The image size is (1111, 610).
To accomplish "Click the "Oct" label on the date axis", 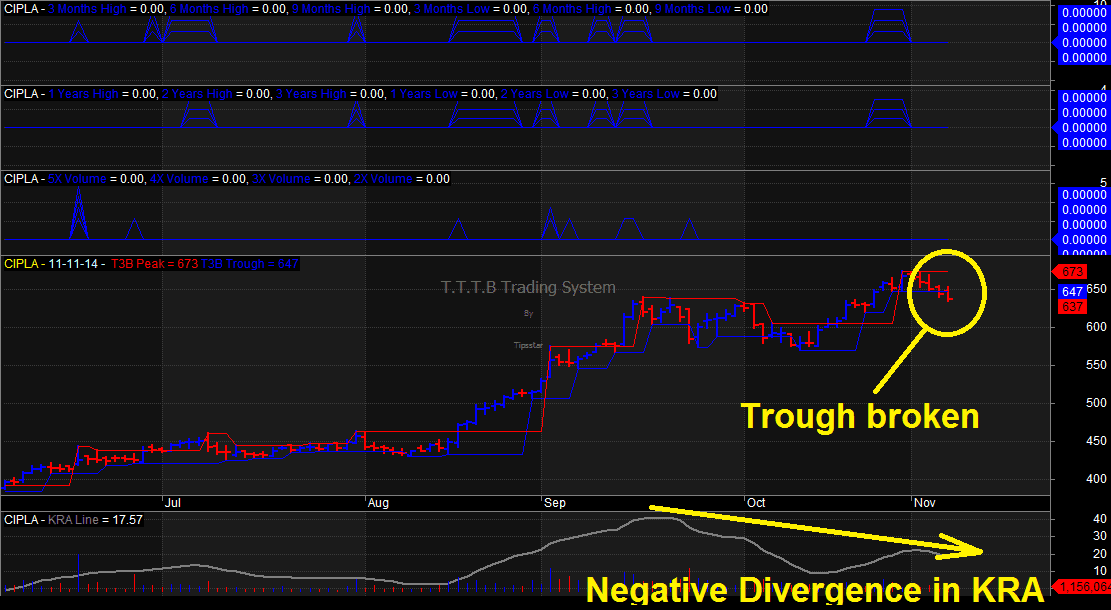I will pyautogui.click(x=756, y=503).
